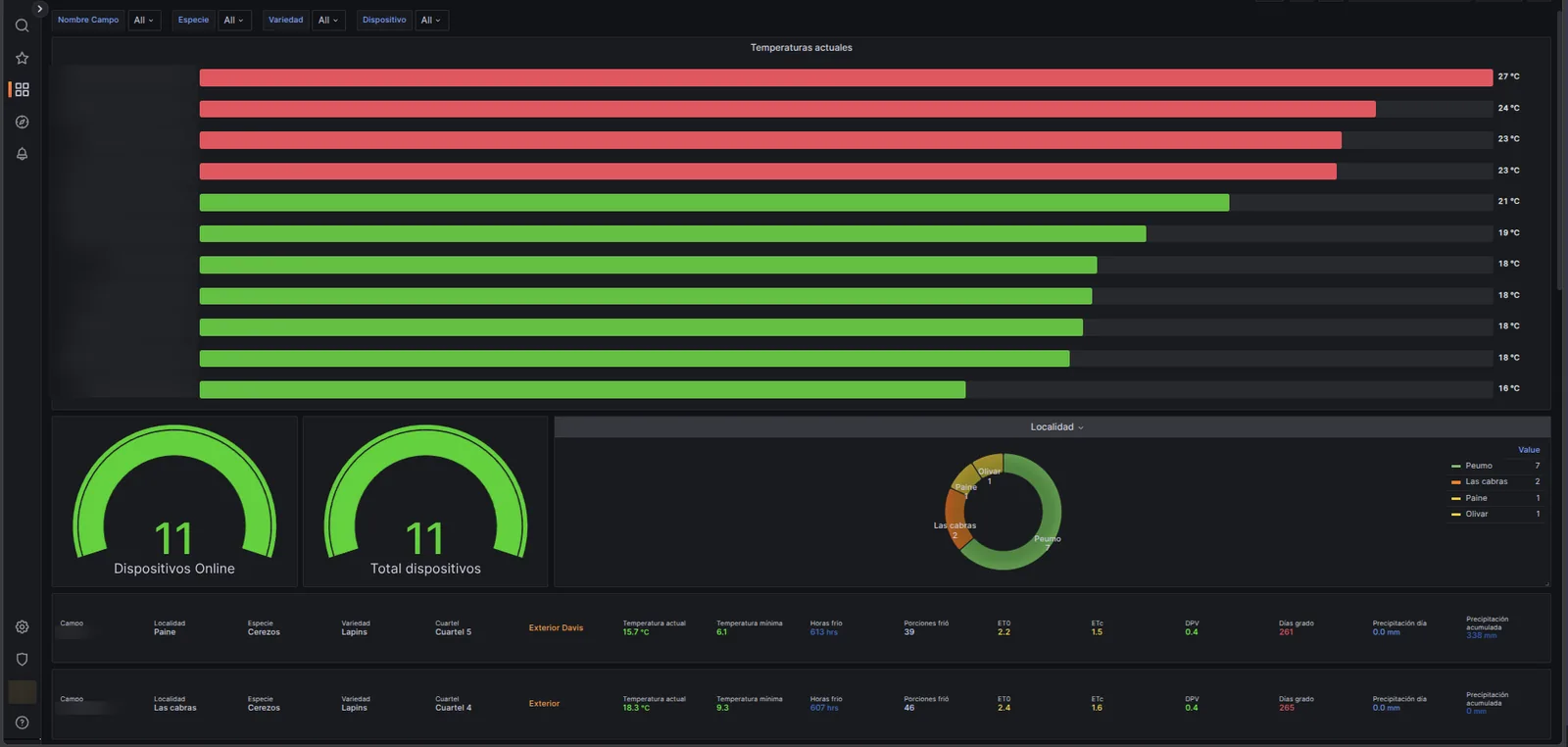Select the 16 °C temperature bar
This screenshot has width=1568, height=747.
pyautogui.click(x=582, y=390)
